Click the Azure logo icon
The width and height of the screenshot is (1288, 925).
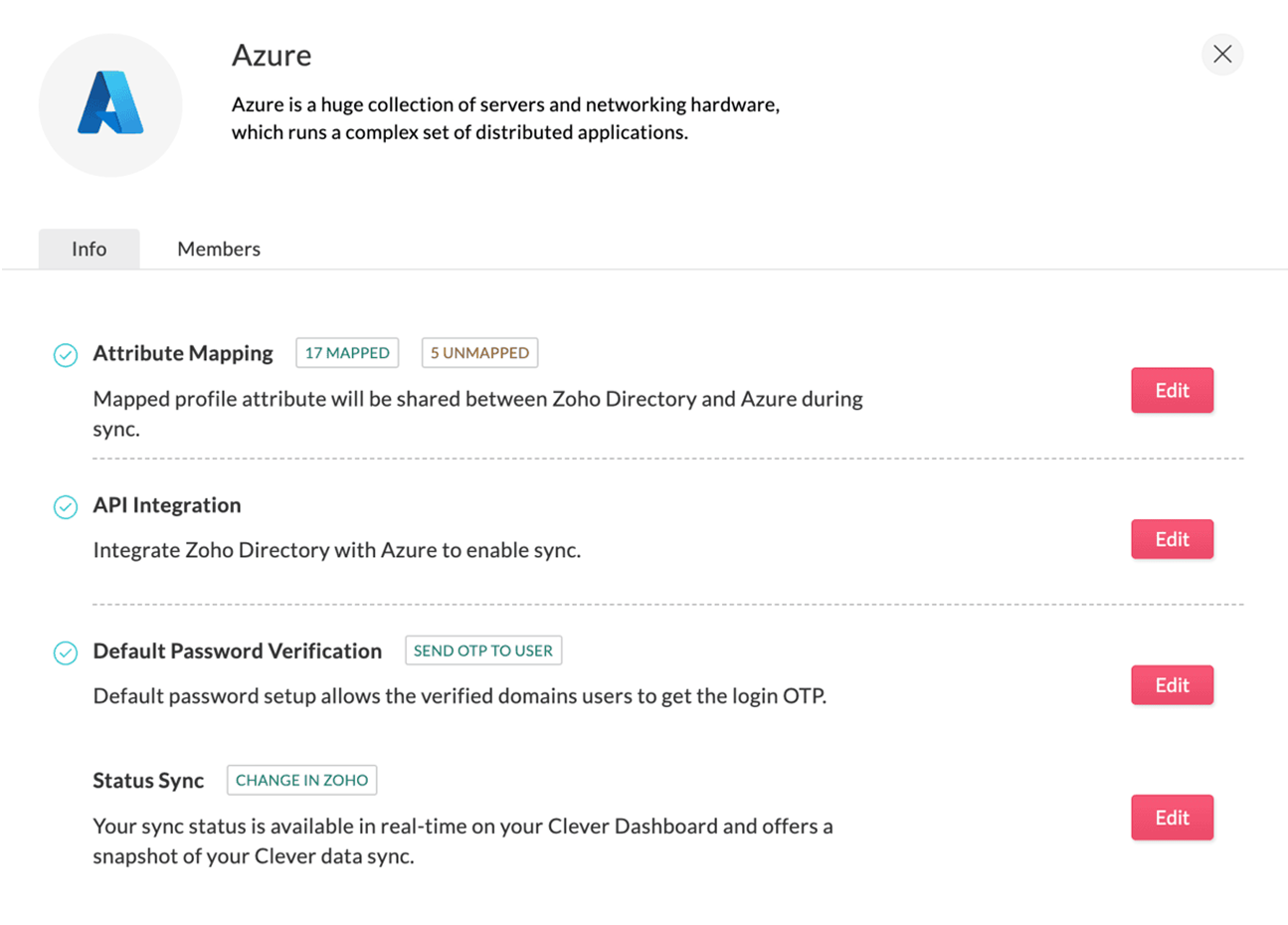(110, 104)
